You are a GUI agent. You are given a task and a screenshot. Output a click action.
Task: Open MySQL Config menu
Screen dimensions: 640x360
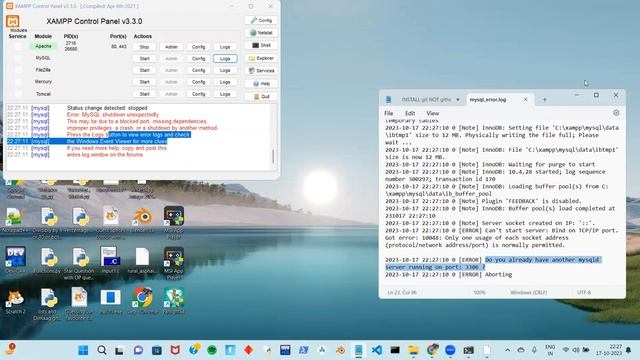click(x=198, y=59)
